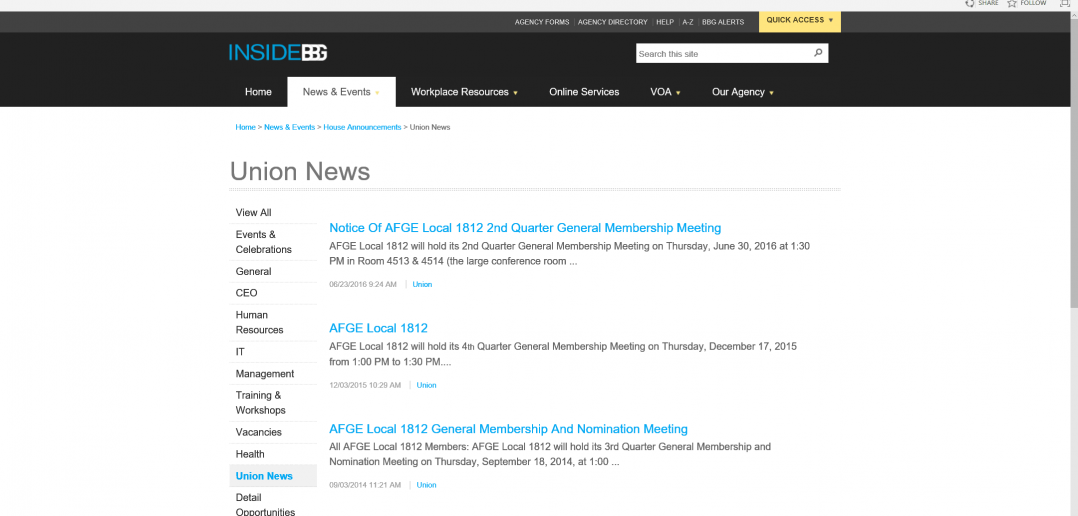Open Agency Forms link
The width and height of the screenshot is (1078, 516).
(x=542, y=22)
